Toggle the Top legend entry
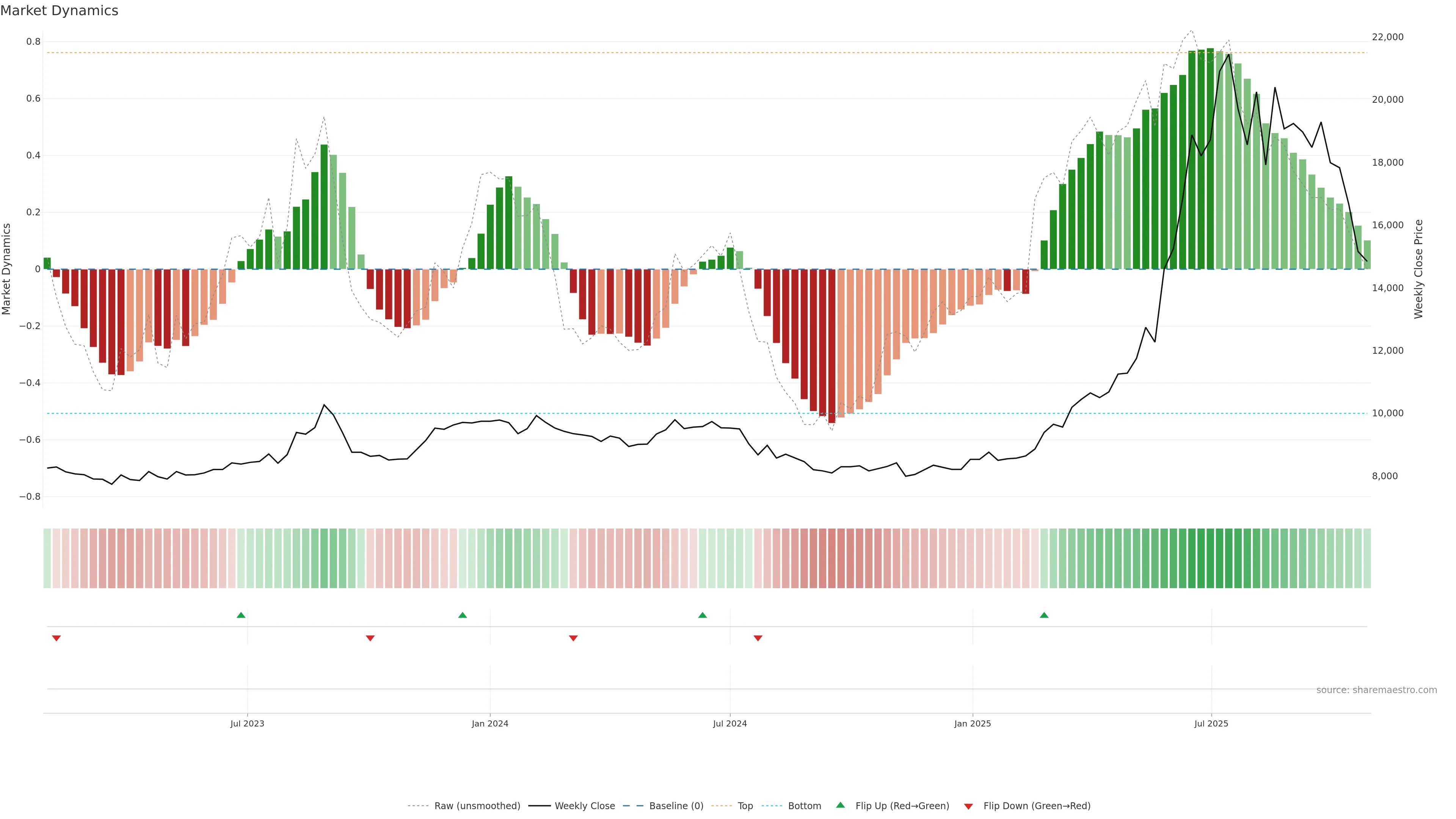The image size is (1456, 819). [745, 806]
